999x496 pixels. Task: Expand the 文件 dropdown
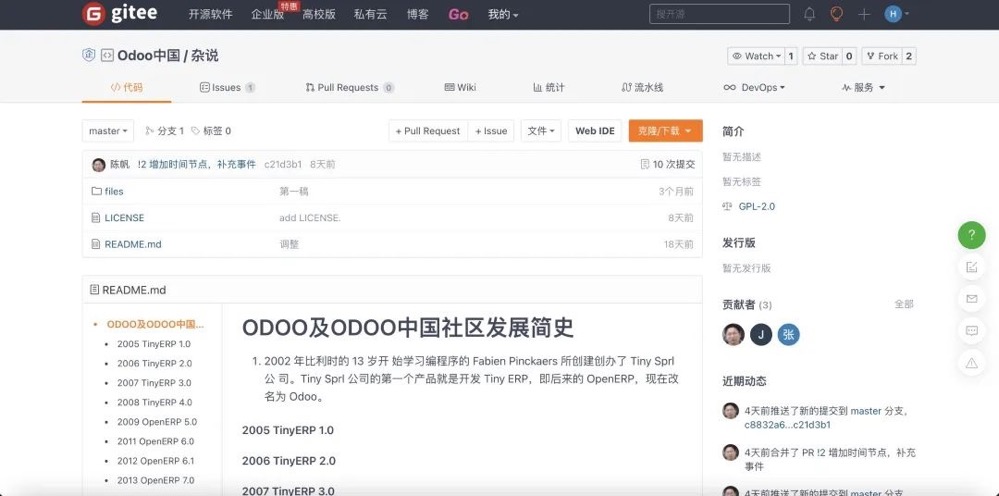pyautogui.click(x=541, y=131)
